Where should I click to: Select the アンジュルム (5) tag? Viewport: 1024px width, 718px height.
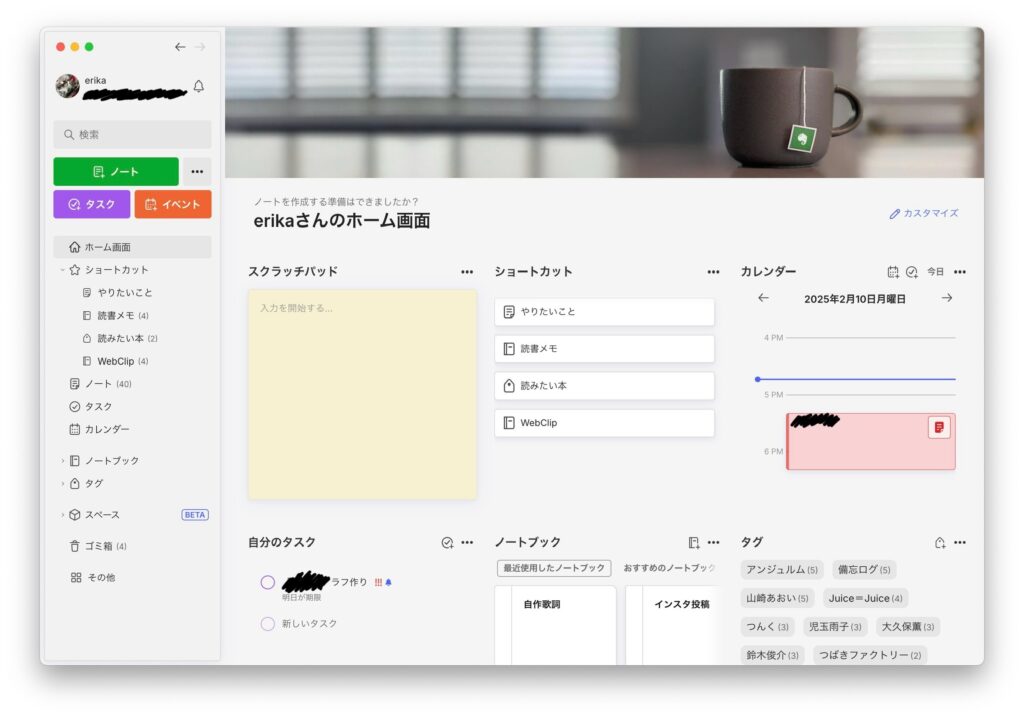tap(782, 570)
